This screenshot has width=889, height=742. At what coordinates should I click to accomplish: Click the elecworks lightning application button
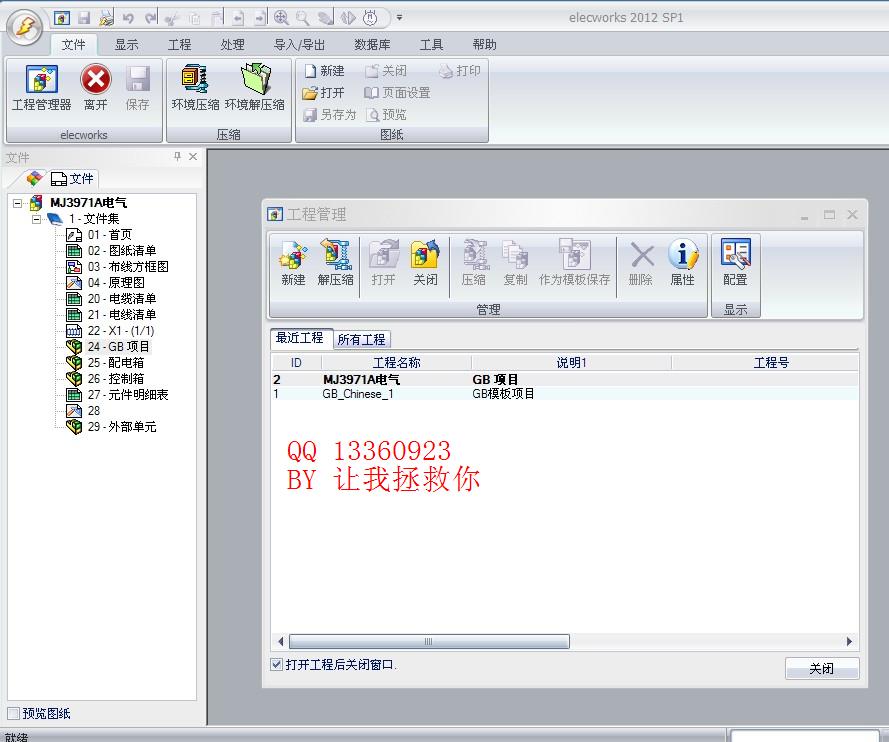(24, 26)
